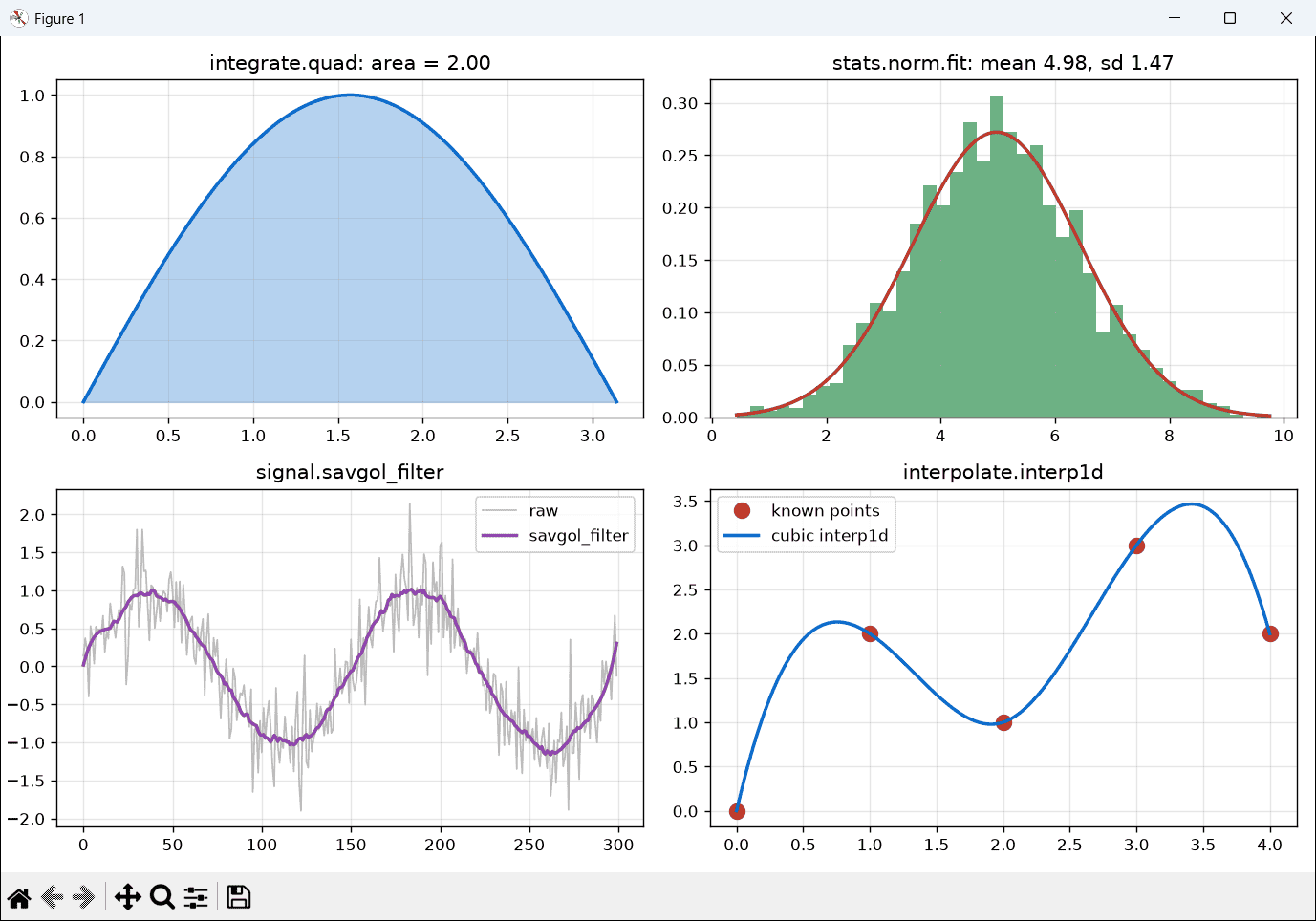Image resolution: width=1316 pixels, height=921 pixels.
Task: Close the Figure 1 window
Action: (x=1286, y=18)
